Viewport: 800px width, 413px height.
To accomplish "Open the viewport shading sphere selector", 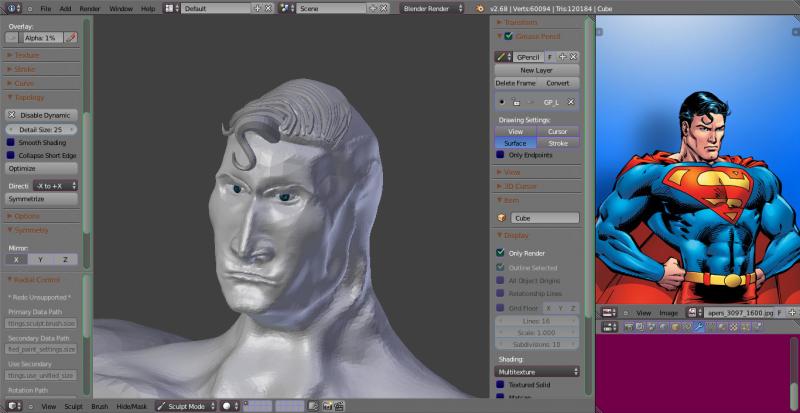I will pos(230,406).
